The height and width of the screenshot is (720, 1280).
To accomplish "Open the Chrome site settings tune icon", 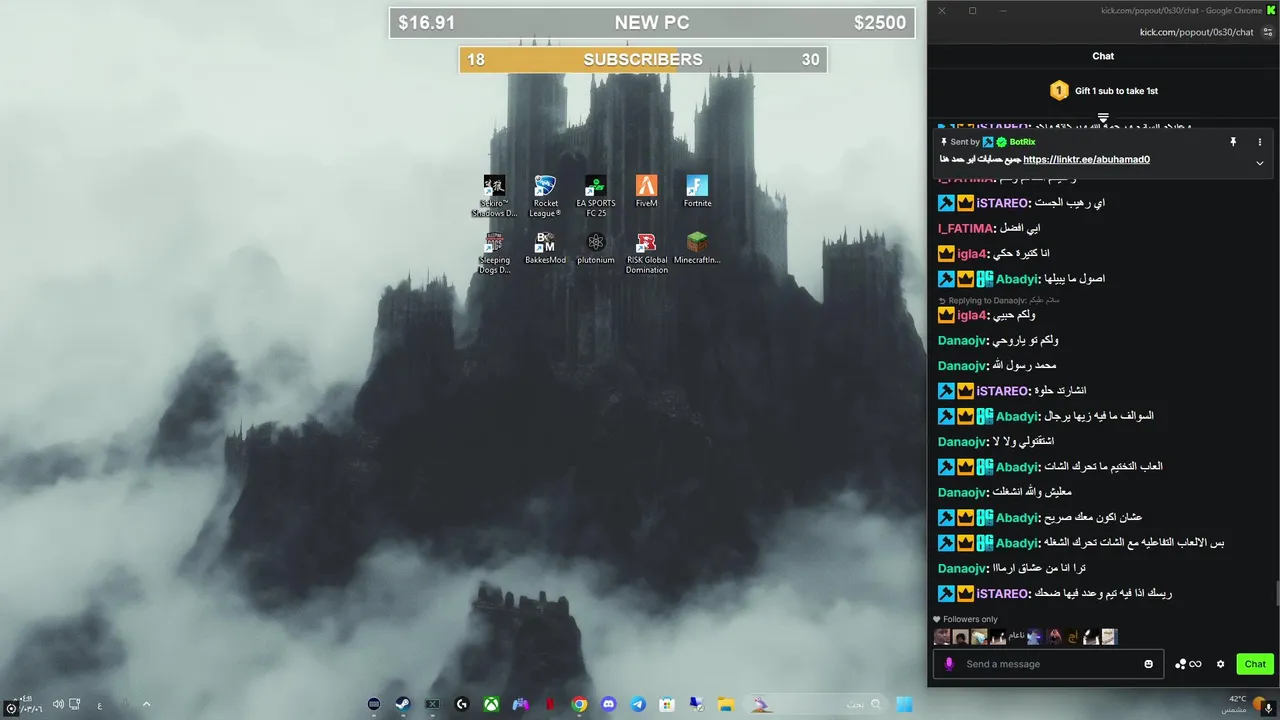I will click(1268, 32).
